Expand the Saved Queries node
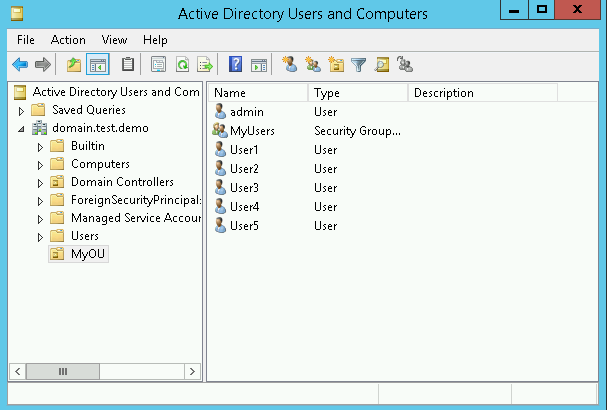The width and height of the screenshot is (607, 410). [21, 112]
